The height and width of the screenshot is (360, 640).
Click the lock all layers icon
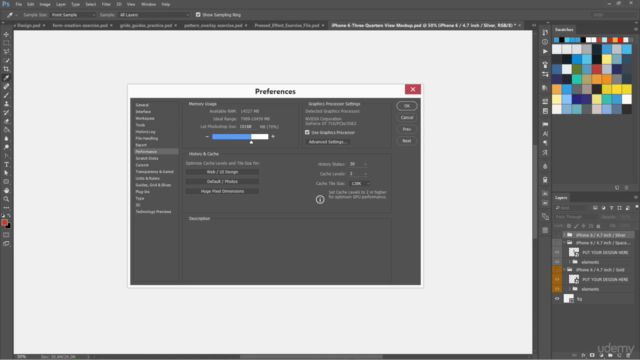598,226
